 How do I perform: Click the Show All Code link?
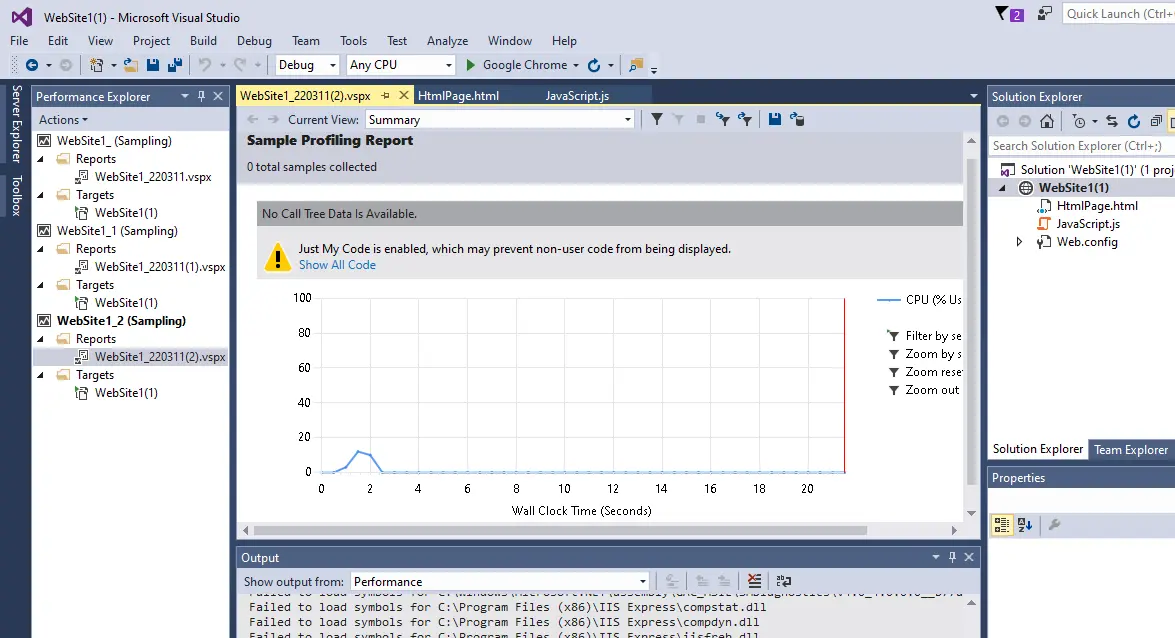(x=337, y=265)
